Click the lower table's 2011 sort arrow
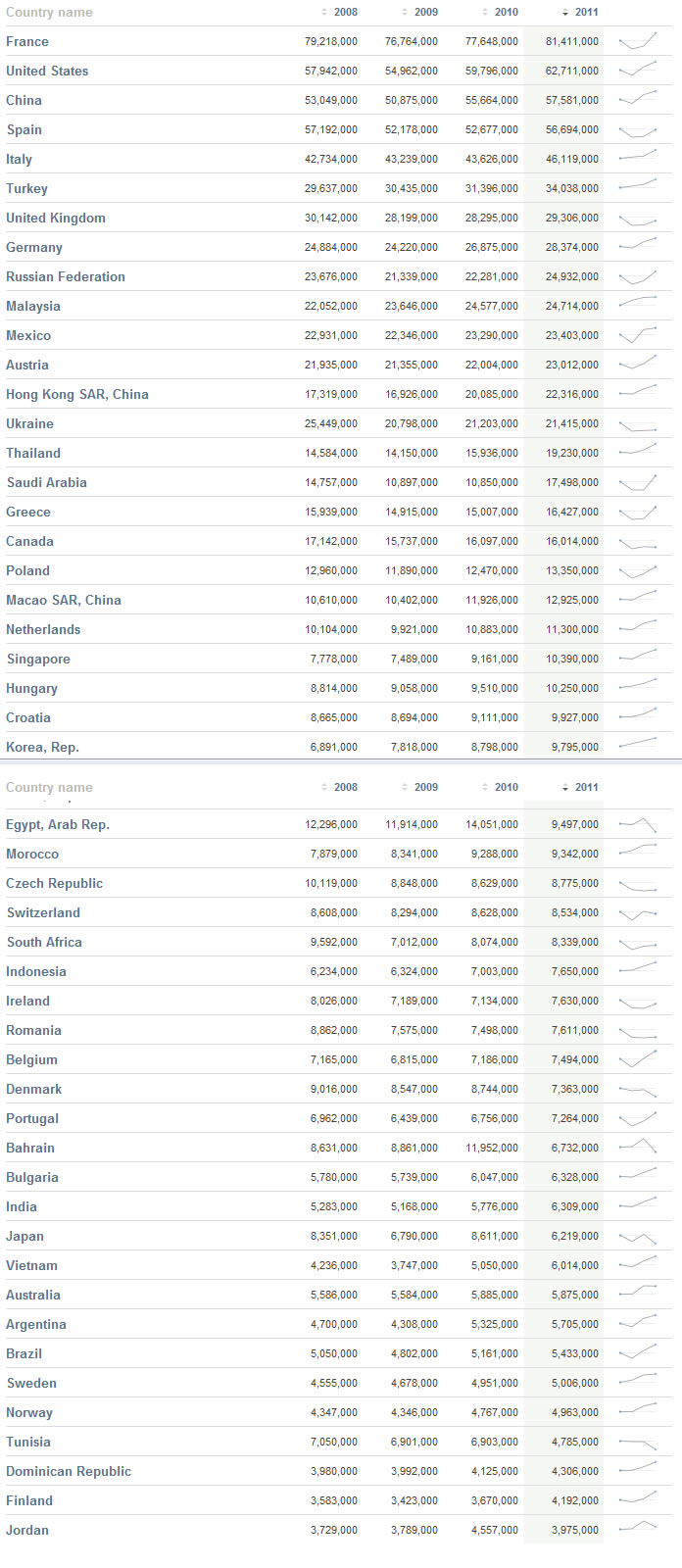Image resolution: width=682 pixels, height=1568 pixels. tap(565, 788)
